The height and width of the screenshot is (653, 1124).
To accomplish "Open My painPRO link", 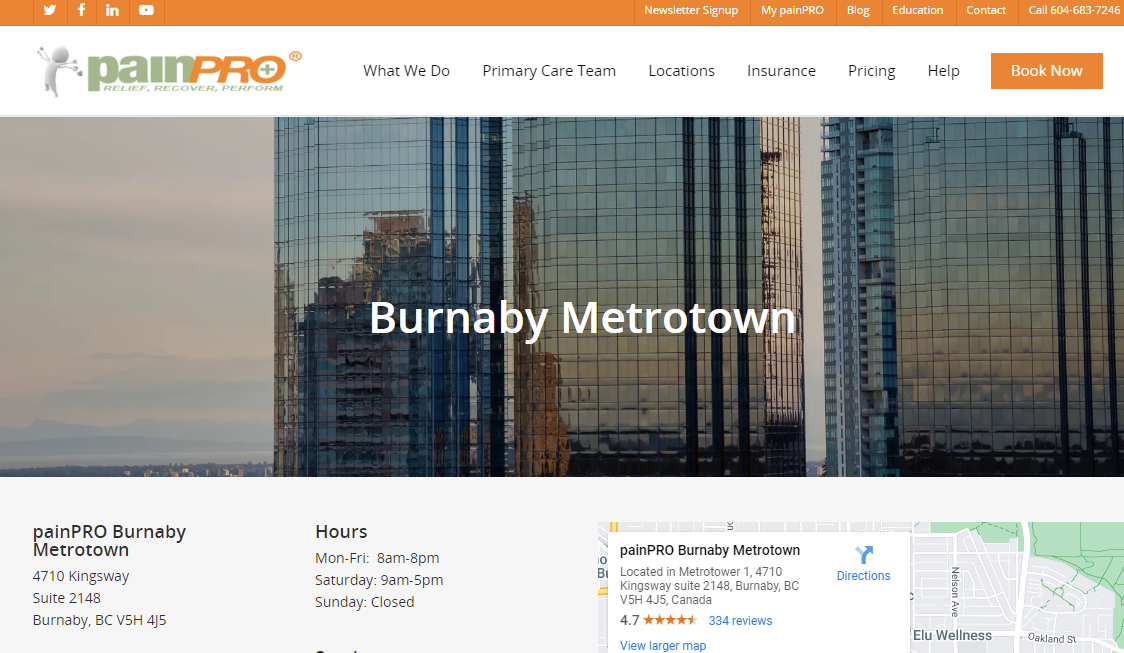I will click(792, 10).
